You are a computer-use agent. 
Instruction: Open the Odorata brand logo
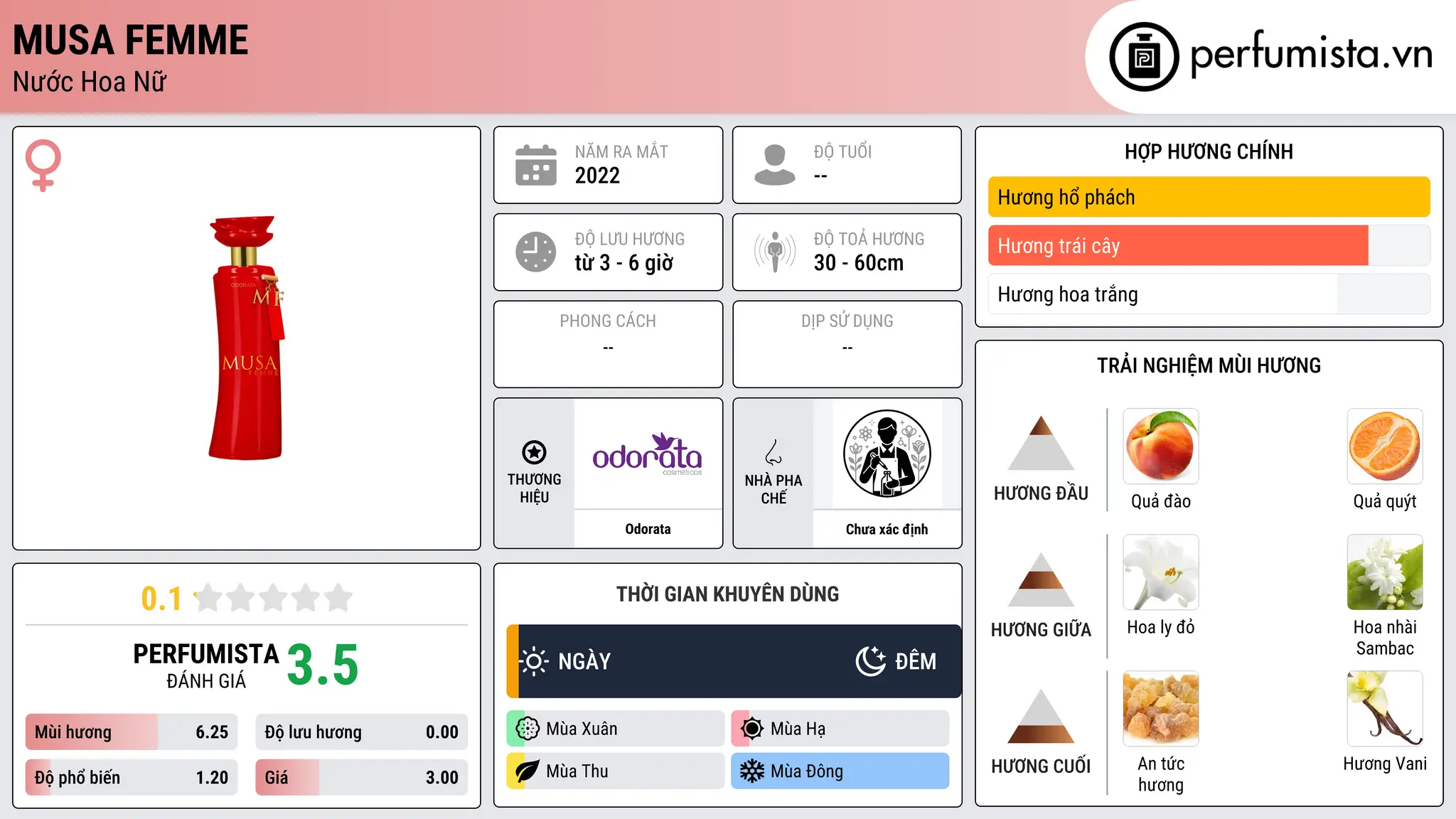648,454
